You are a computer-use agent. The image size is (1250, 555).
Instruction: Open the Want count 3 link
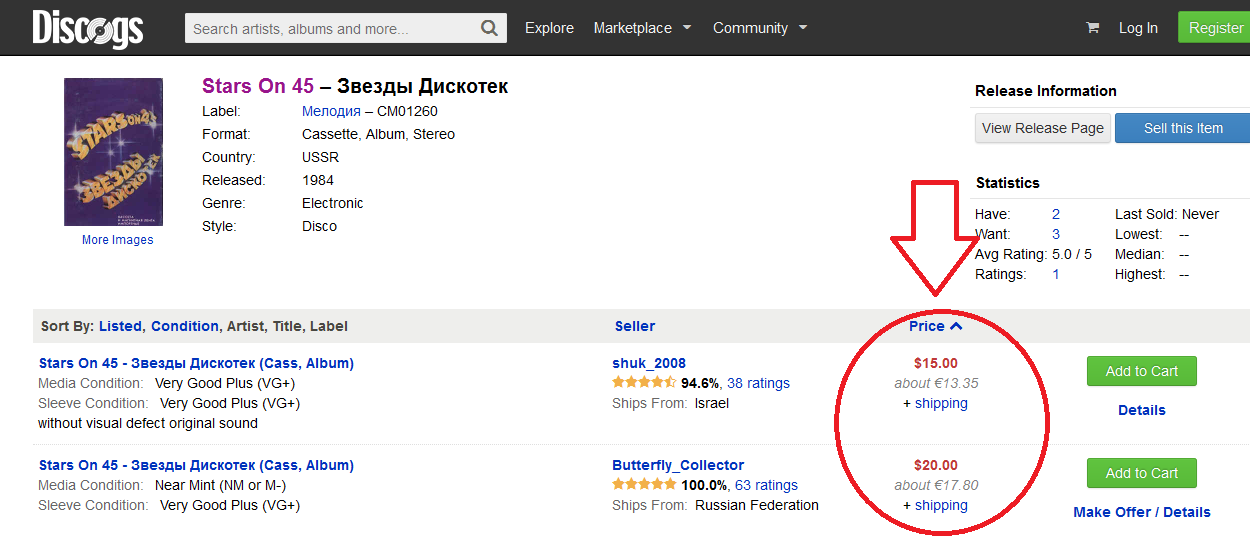pyautogui.click(x=1056, y=234)
